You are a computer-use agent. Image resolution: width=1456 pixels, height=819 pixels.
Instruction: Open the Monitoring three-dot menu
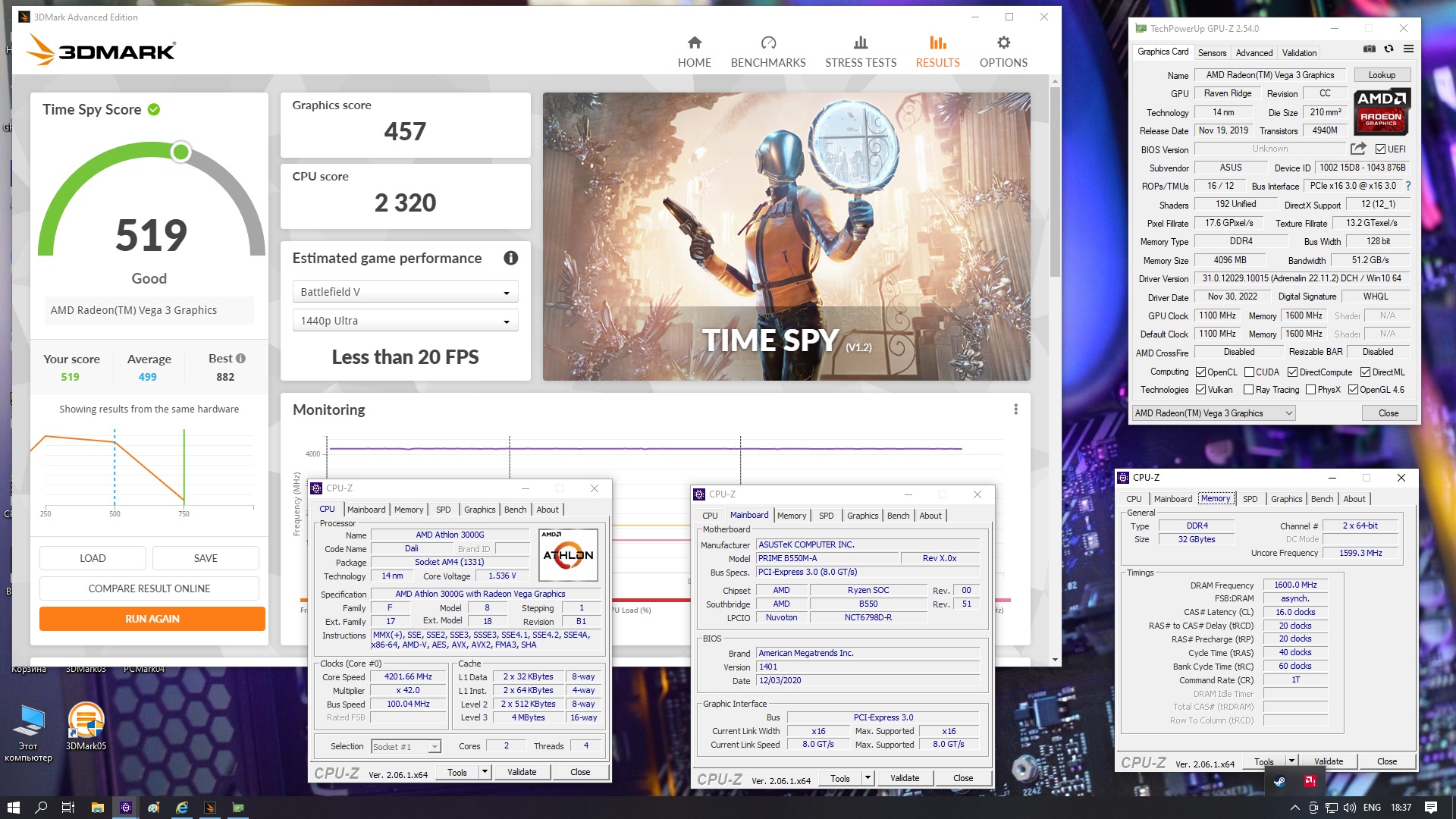tap(1015, 409)
